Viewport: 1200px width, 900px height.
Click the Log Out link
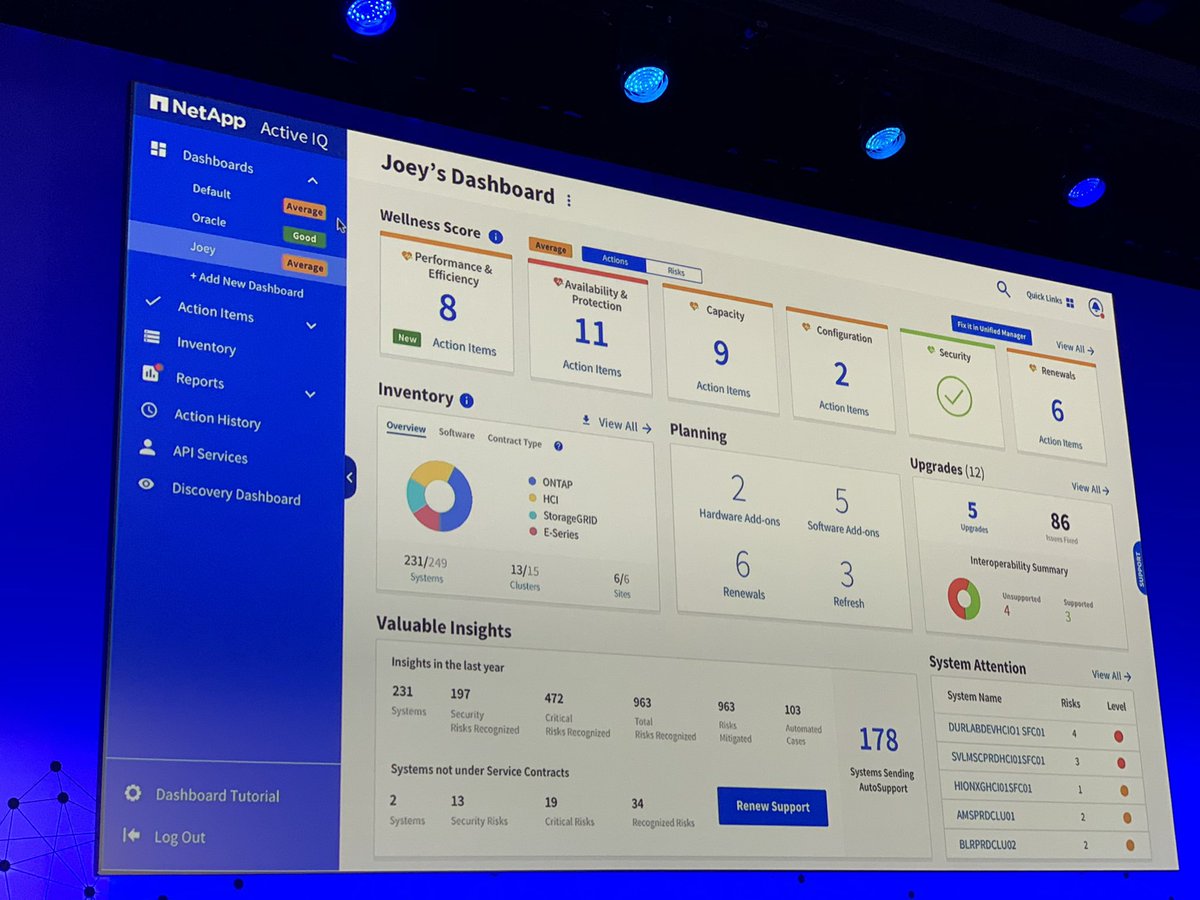[179, 837]
